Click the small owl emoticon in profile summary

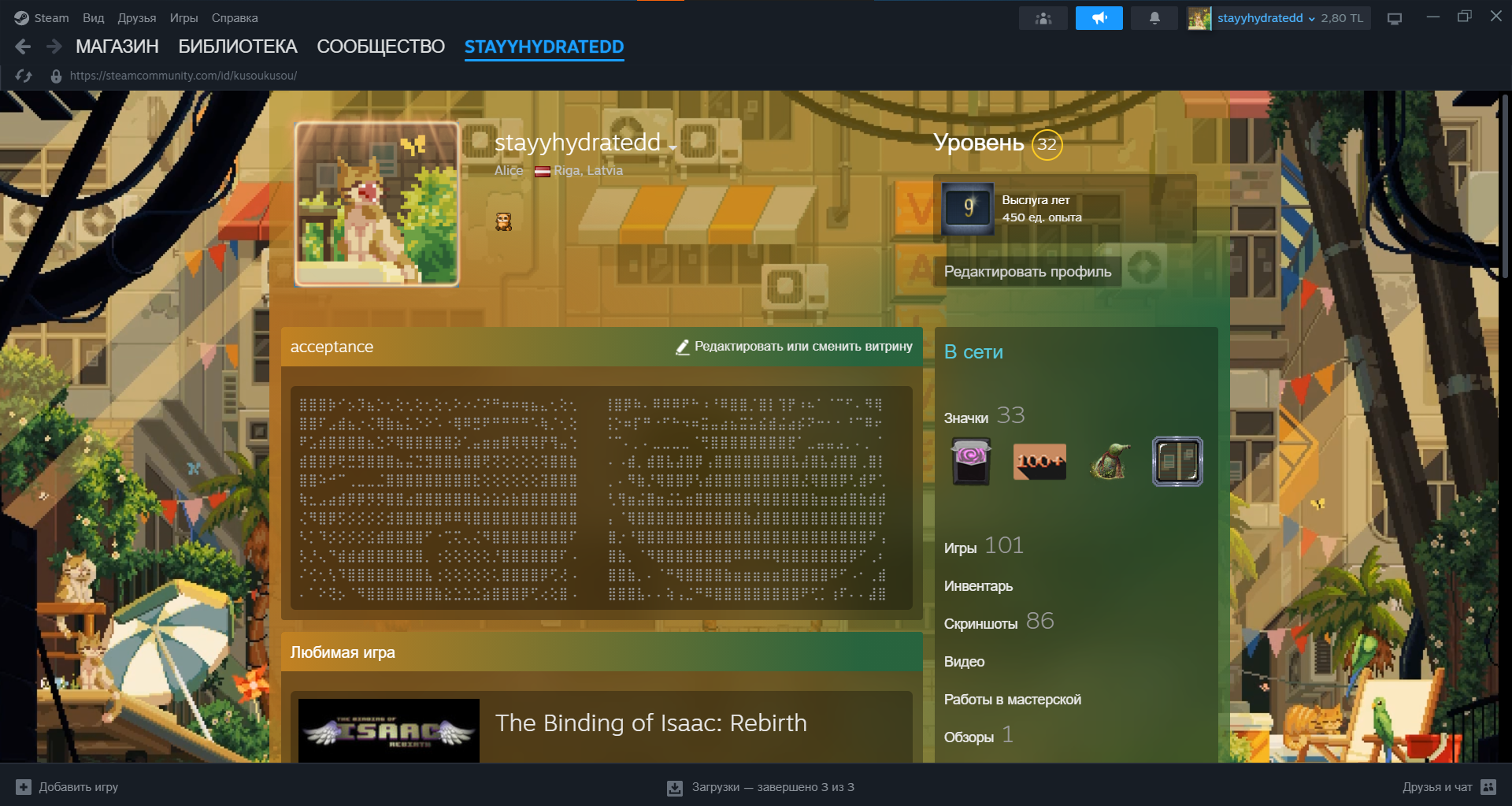(x=503, y=222)
